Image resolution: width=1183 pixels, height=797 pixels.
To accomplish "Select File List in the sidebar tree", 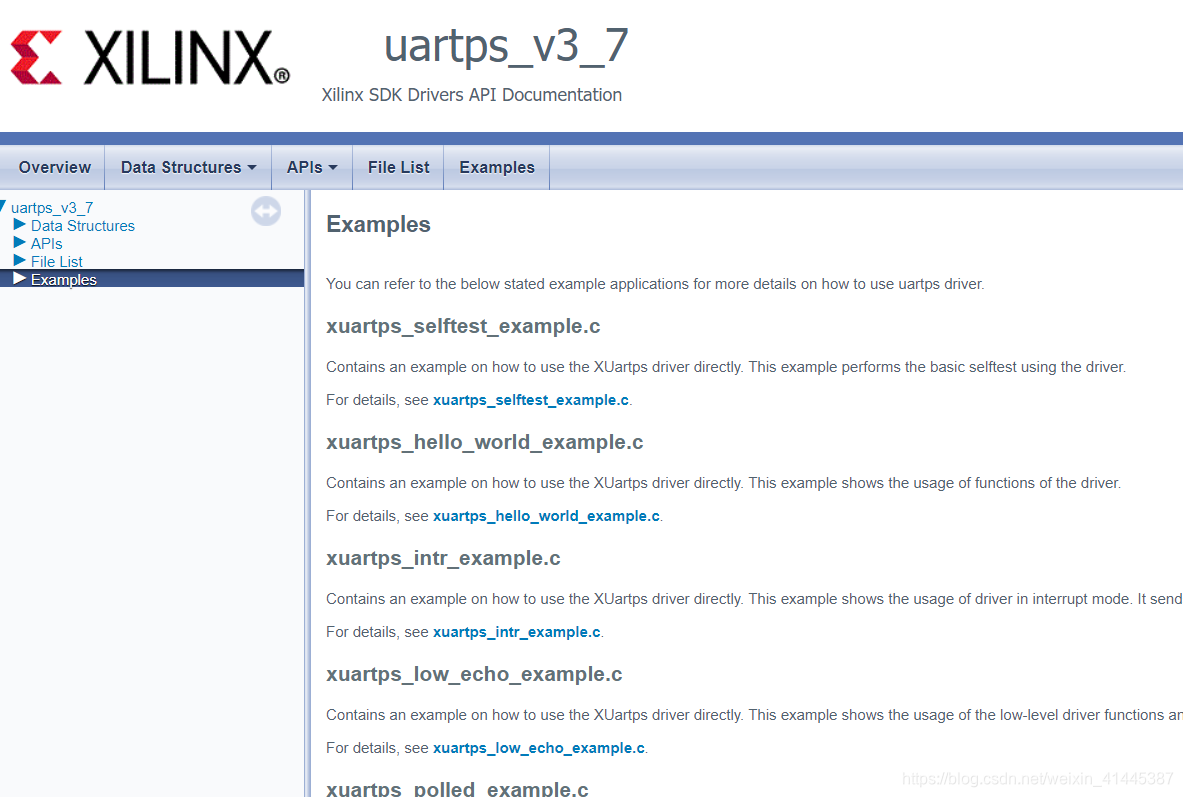I will point(57,262).
